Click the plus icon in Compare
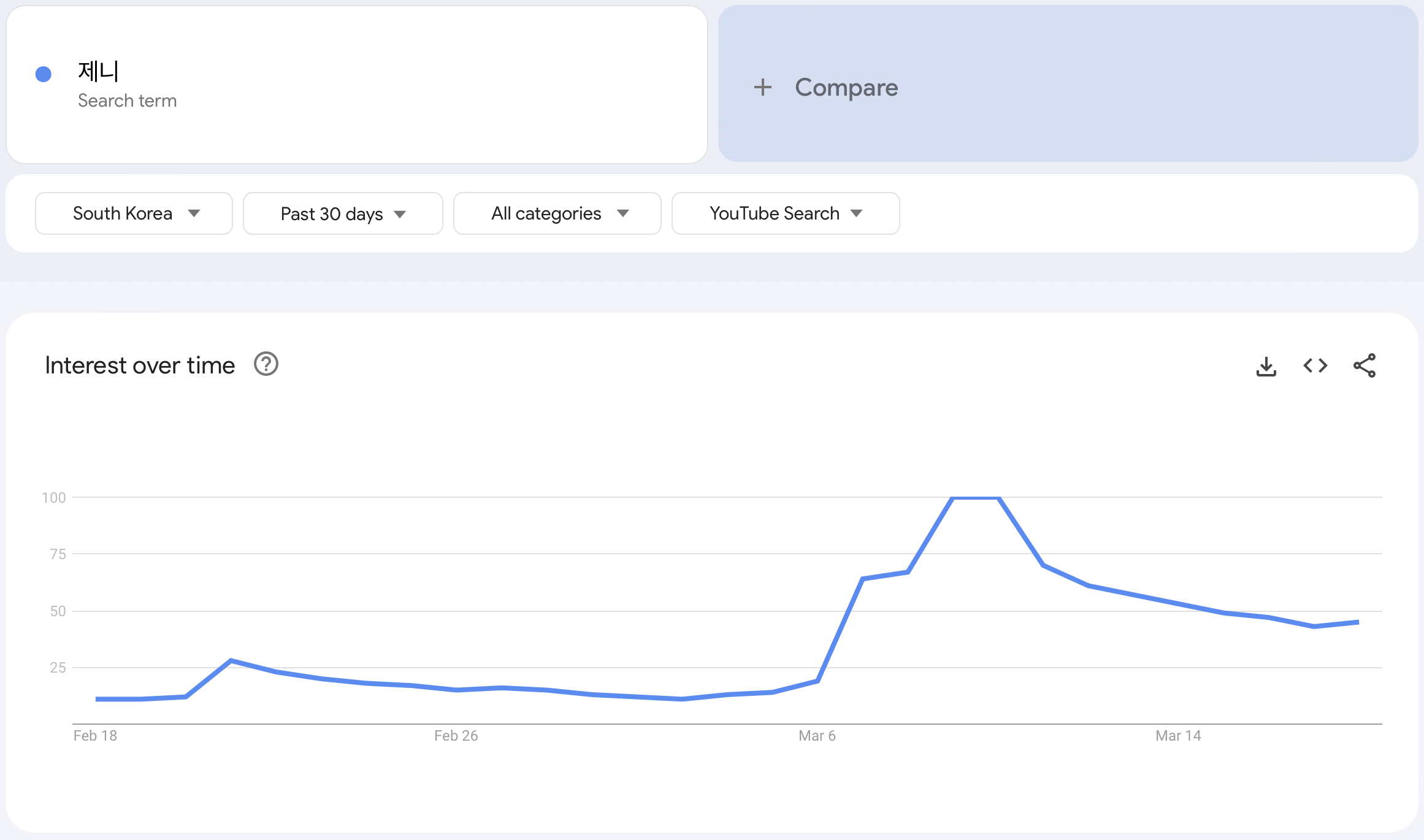This screenshot has height=840, width=1424. point(762,87)
